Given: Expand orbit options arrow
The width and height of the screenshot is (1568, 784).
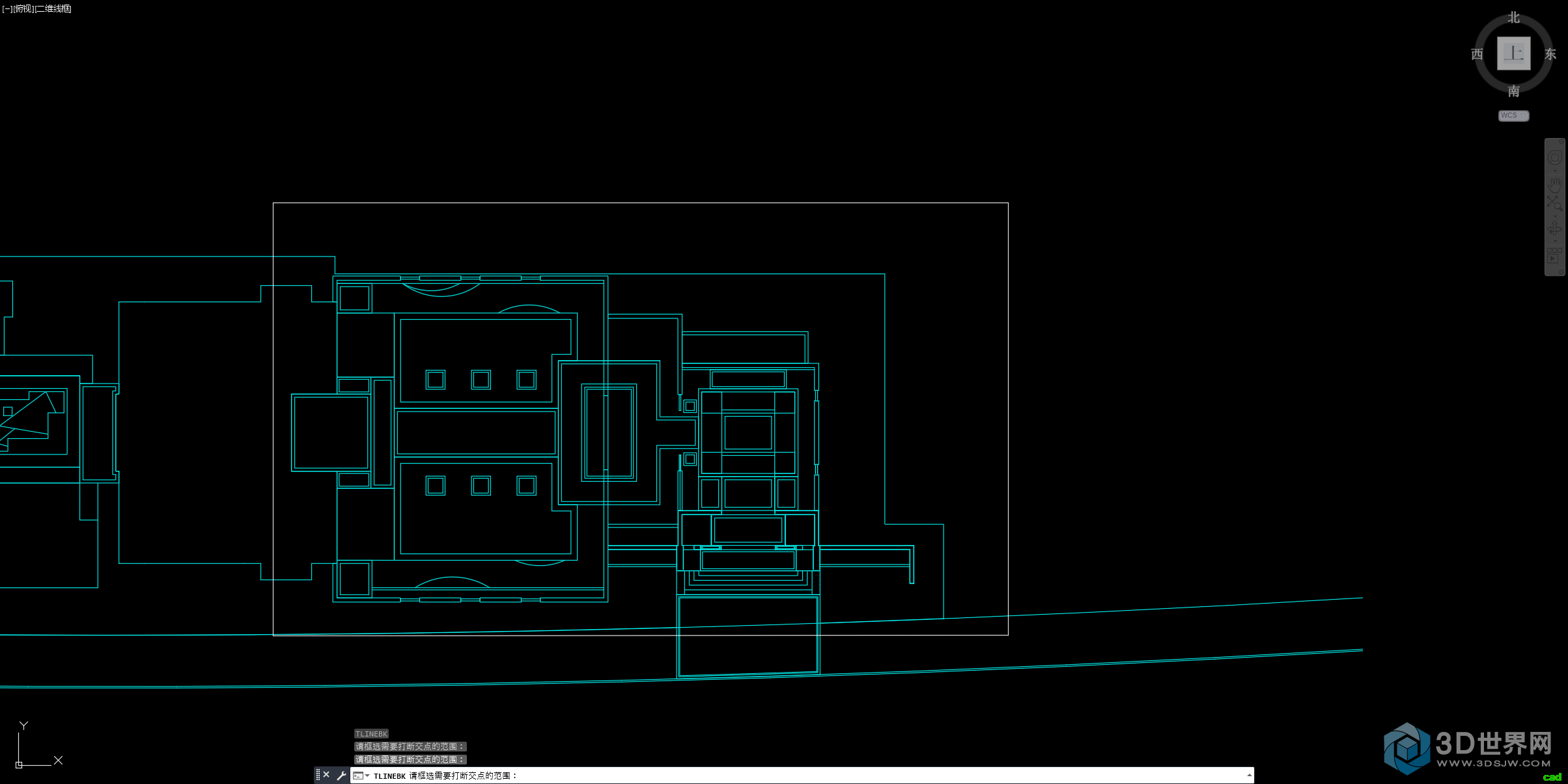Looking at the screenshot, I should click(x=1555, y=241).
